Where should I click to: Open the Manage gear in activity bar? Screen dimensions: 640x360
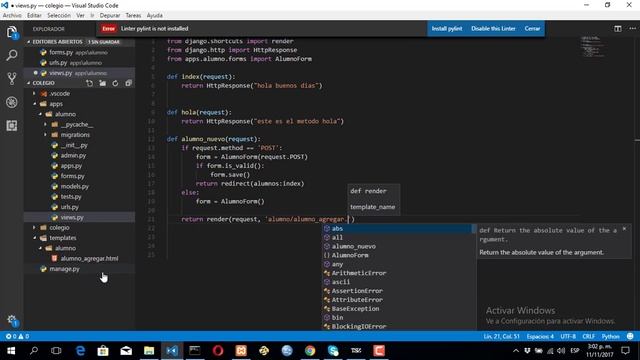pos(12,320)
